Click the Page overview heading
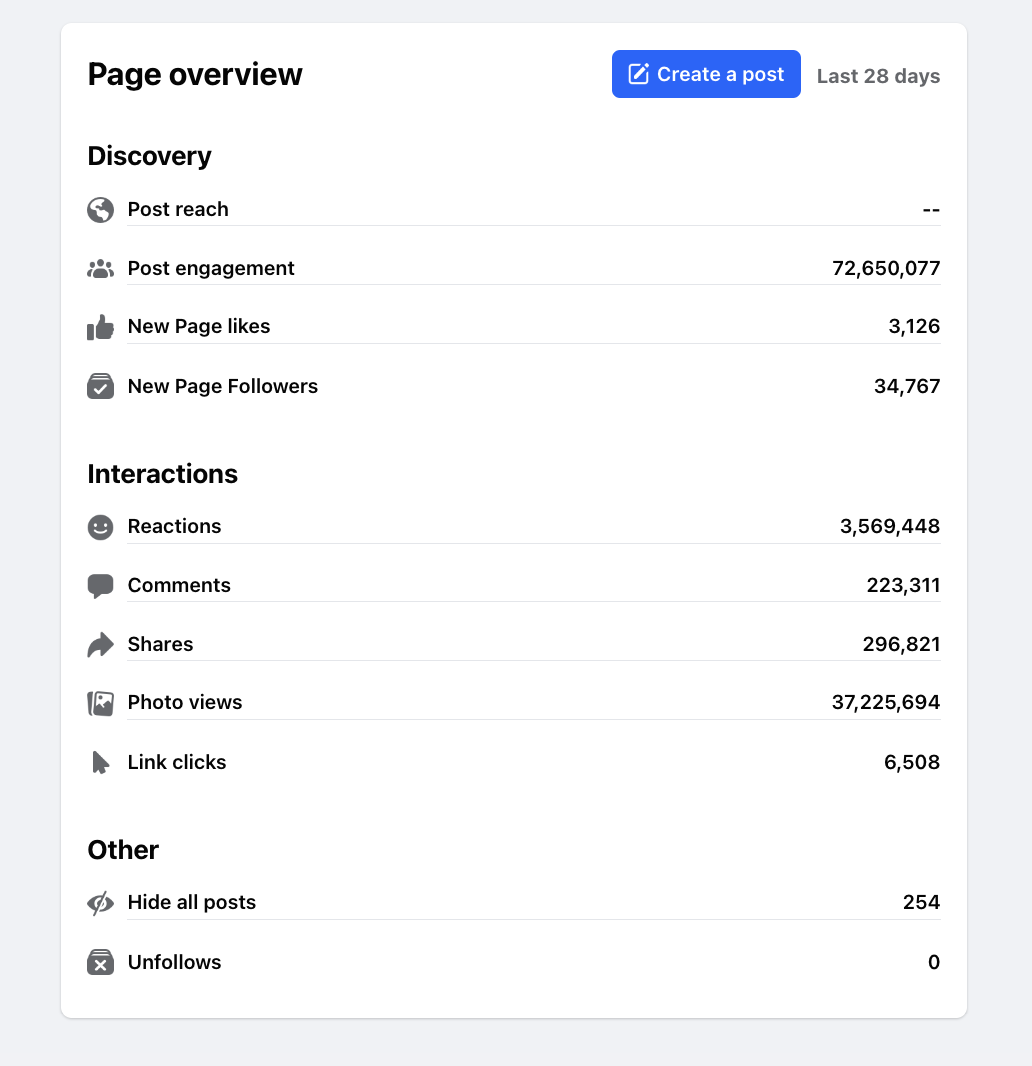 pyautogui.click(x=195, y=75)
